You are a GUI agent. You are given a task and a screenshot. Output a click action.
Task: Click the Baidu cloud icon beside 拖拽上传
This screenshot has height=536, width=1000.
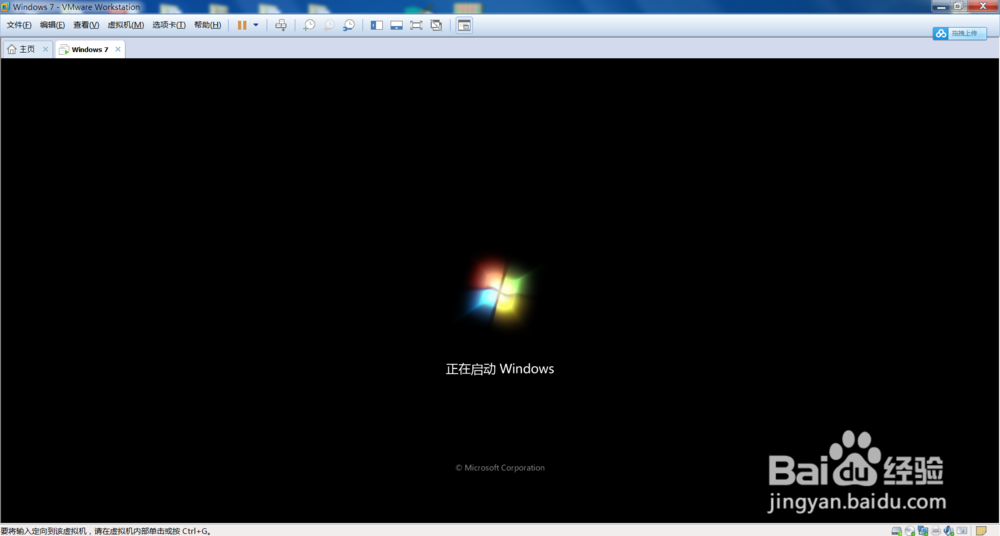pyautogui.click(x=941, y=33)
